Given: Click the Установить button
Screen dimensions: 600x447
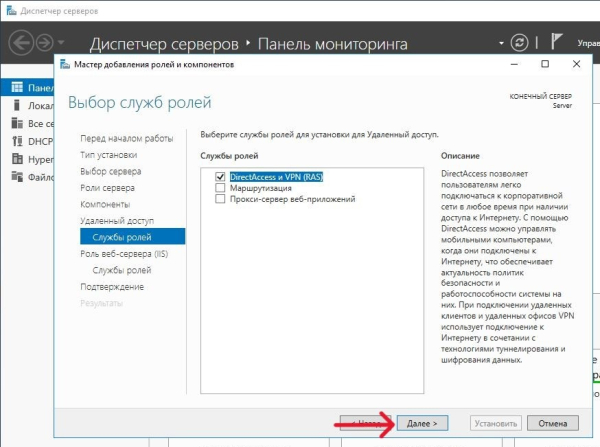Looking at the screenshot, I should [496, 423].
